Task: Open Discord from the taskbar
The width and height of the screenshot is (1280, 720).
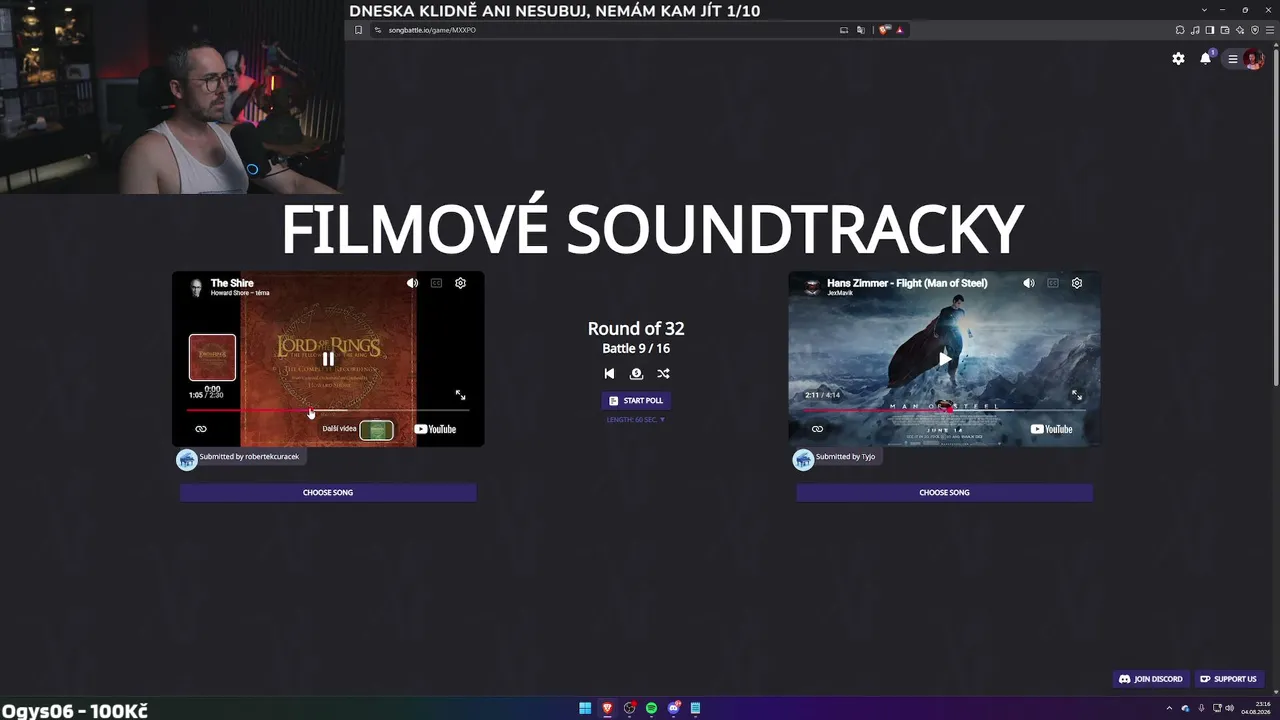Action: click(673, 708)
